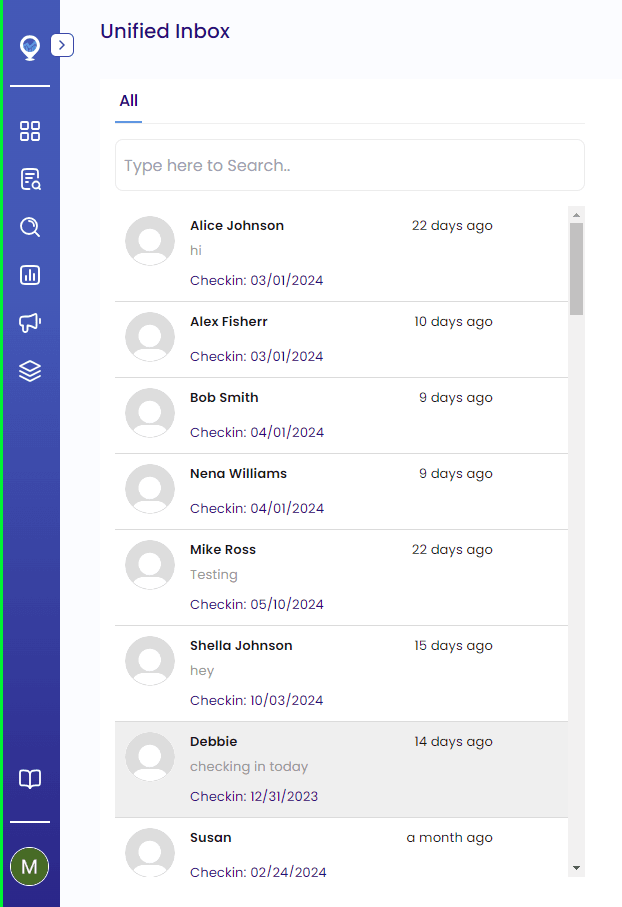
Task: Click the inbox list scrollbar thumb
Action: (x=576, y=268)
